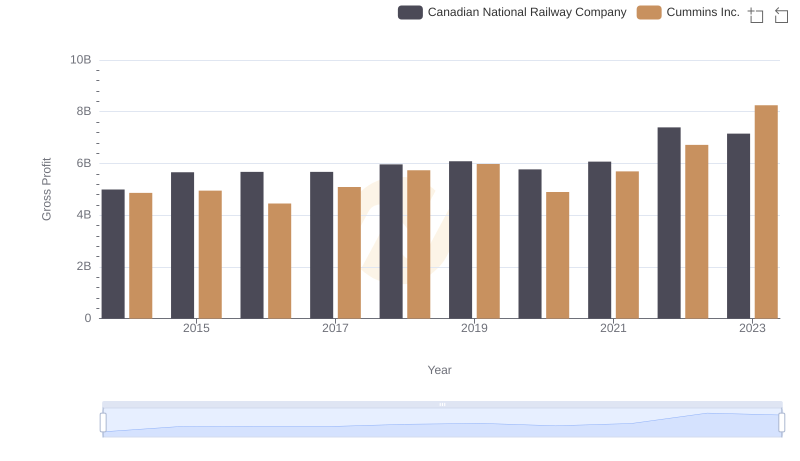Click the 8B y-axis label
The width and height of the screenshot is (800, 461).
point(84,111)
